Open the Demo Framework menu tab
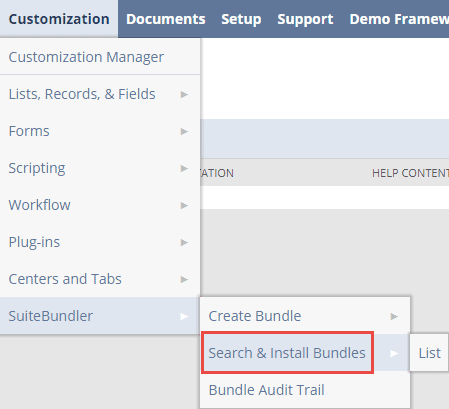Viewport: 449px width, 409px height. [x=399, y=19]
